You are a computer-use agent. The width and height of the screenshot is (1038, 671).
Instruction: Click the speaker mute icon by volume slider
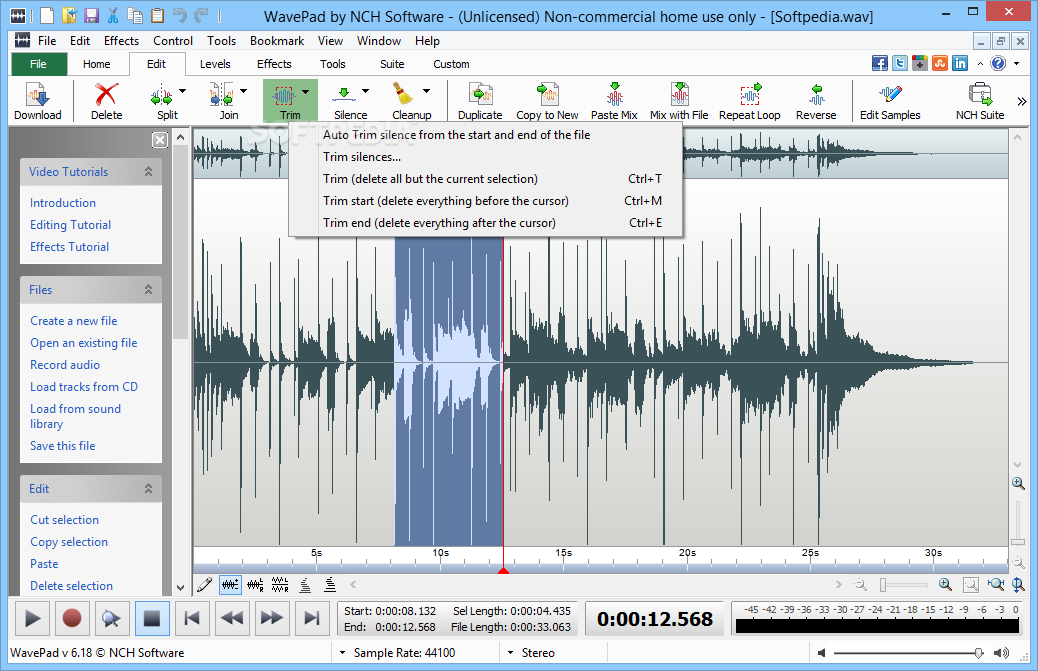(x=822, y=653)
